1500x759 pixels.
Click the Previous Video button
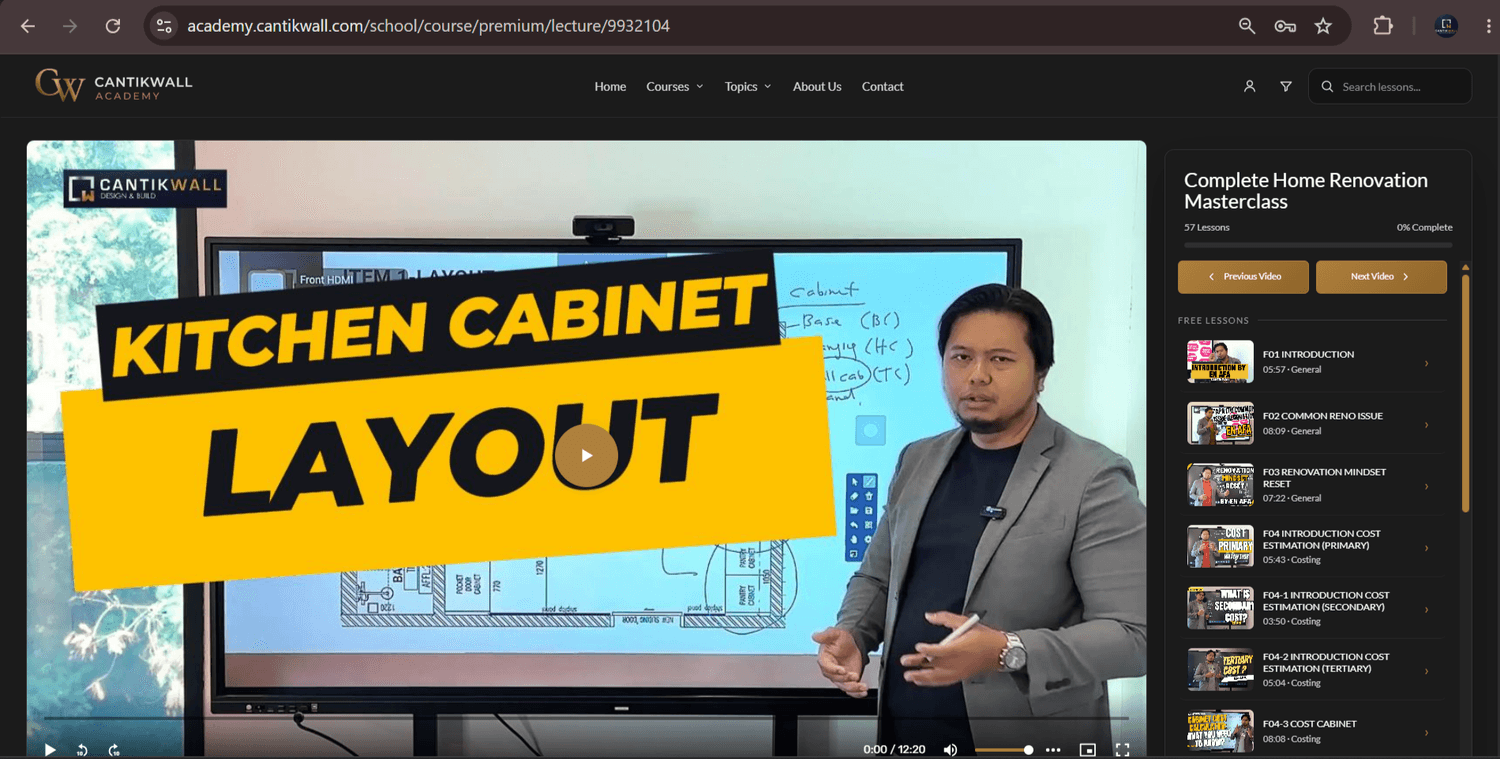tap(1243, 277)
